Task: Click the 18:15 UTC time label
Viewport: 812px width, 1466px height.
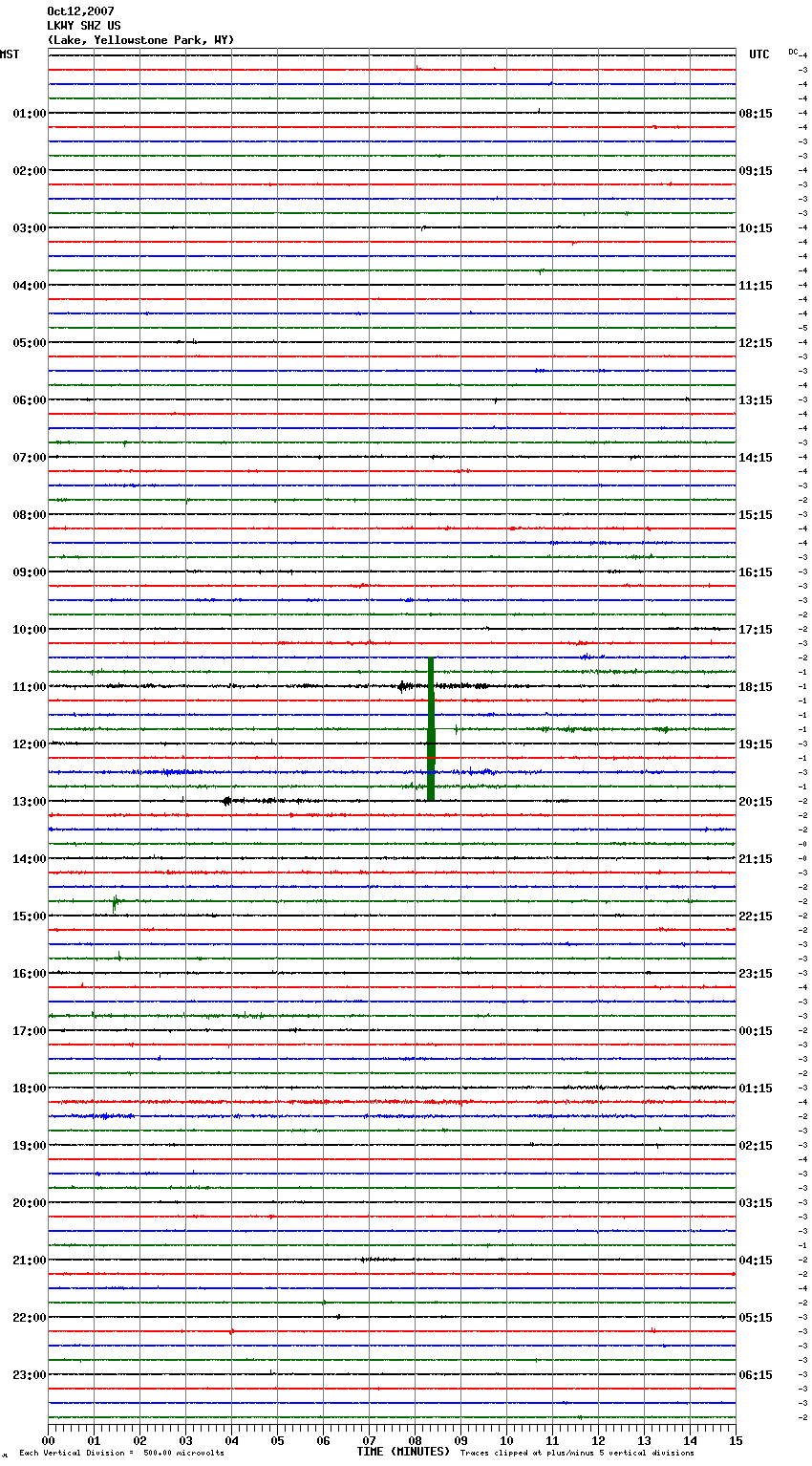Action: click(x=756, y=687)
